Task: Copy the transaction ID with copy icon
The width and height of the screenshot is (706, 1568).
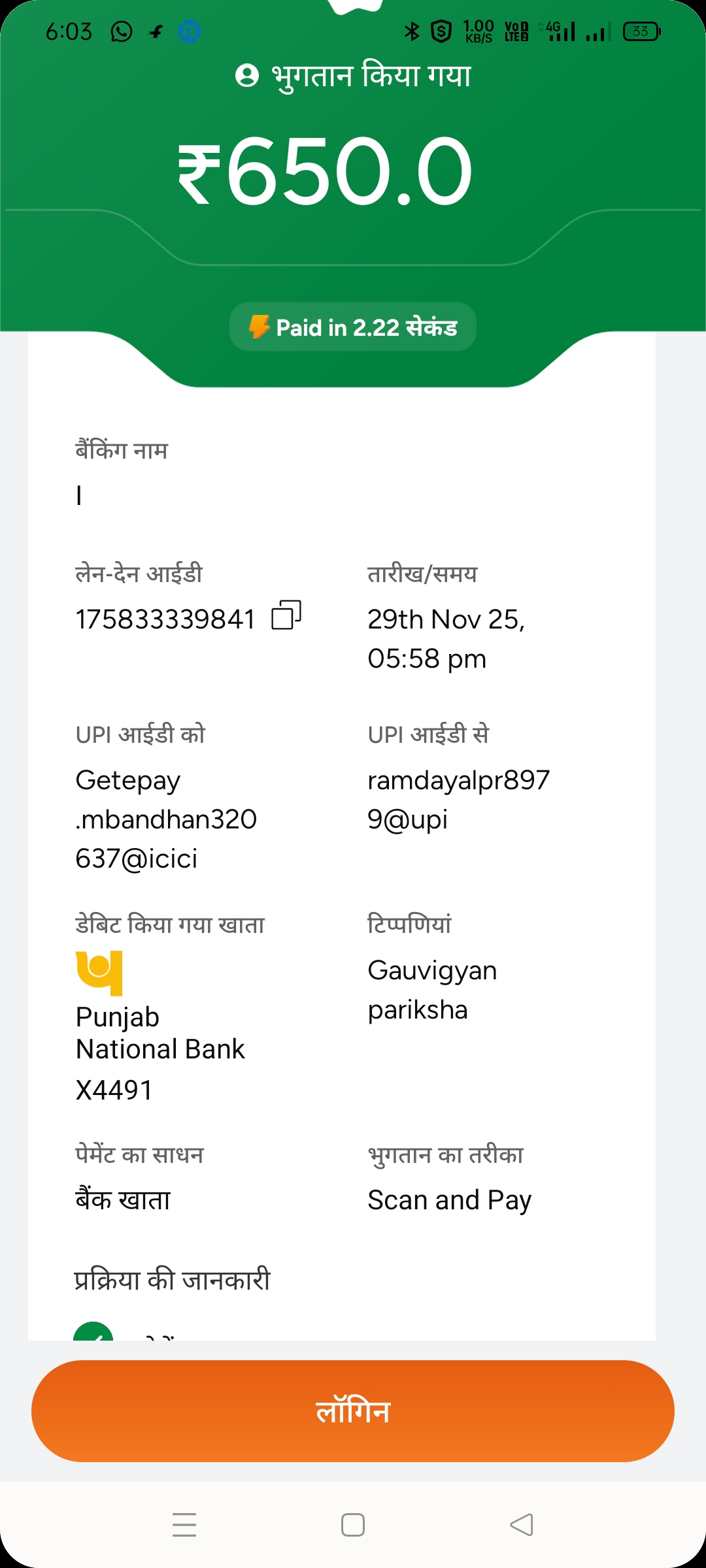Action: [x=286, y=615]
